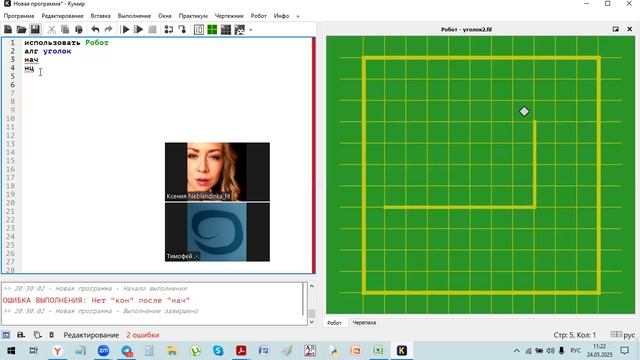Click the '2 ошибки' status indicator

(x=142, y=335)
